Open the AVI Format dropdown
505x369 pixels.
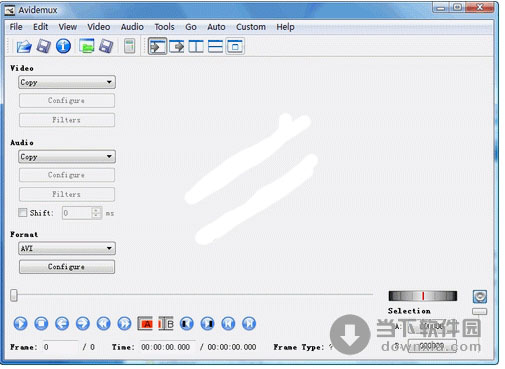[67, 248]
